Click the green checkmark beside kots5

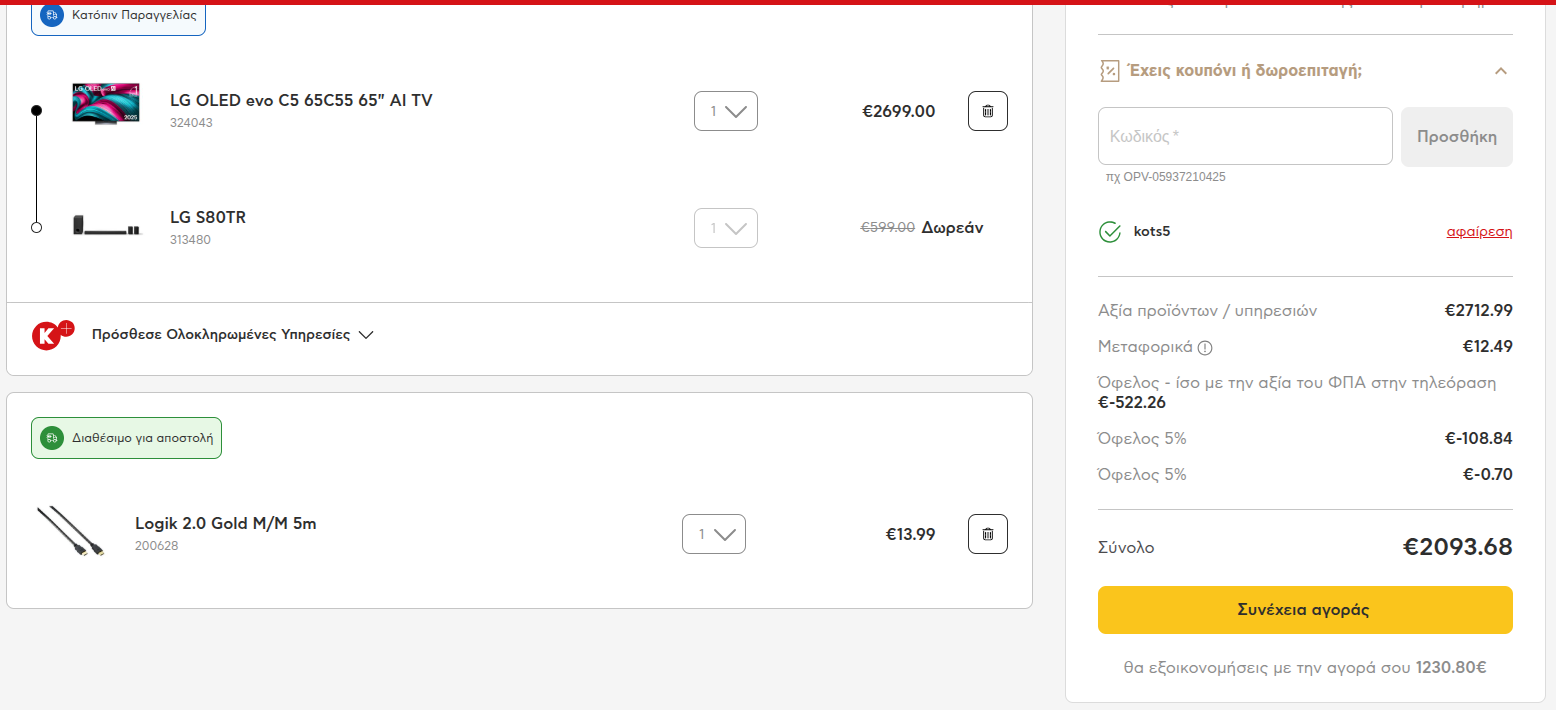[x=1110, y=232]
